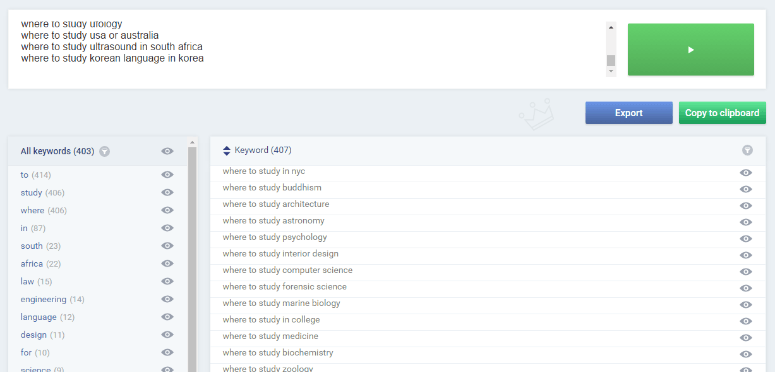Click the text area scrollbar up arrow
This screenshot has width=780, height=376.
pos(611,27)
